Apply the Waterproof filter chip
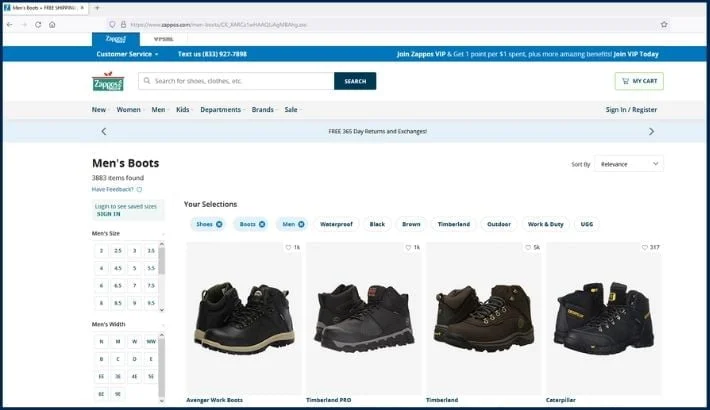 coord(336,224)
